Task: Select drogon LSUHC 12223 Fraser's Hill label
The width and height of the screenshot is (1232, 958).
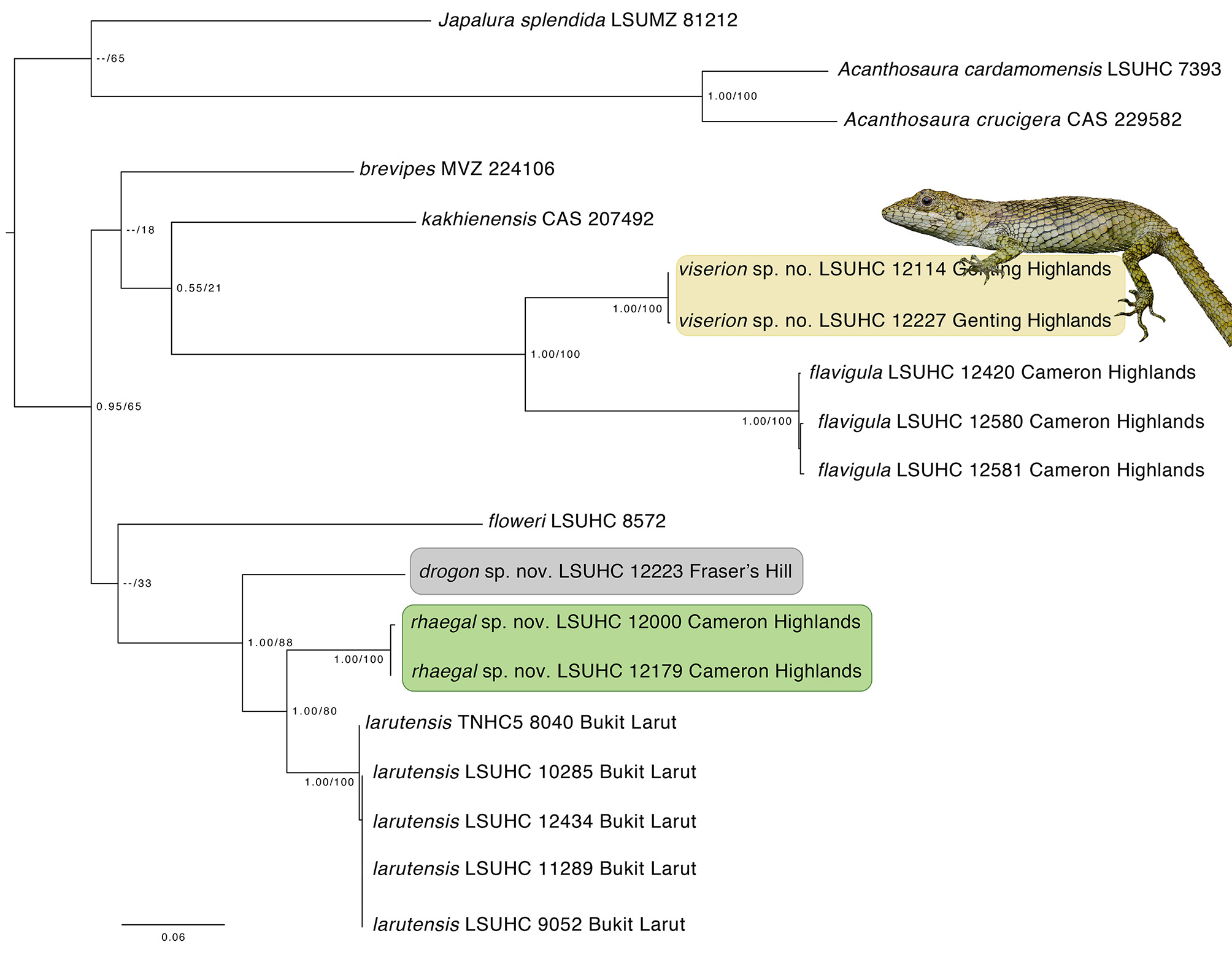Action: click(x=606, y=571)
